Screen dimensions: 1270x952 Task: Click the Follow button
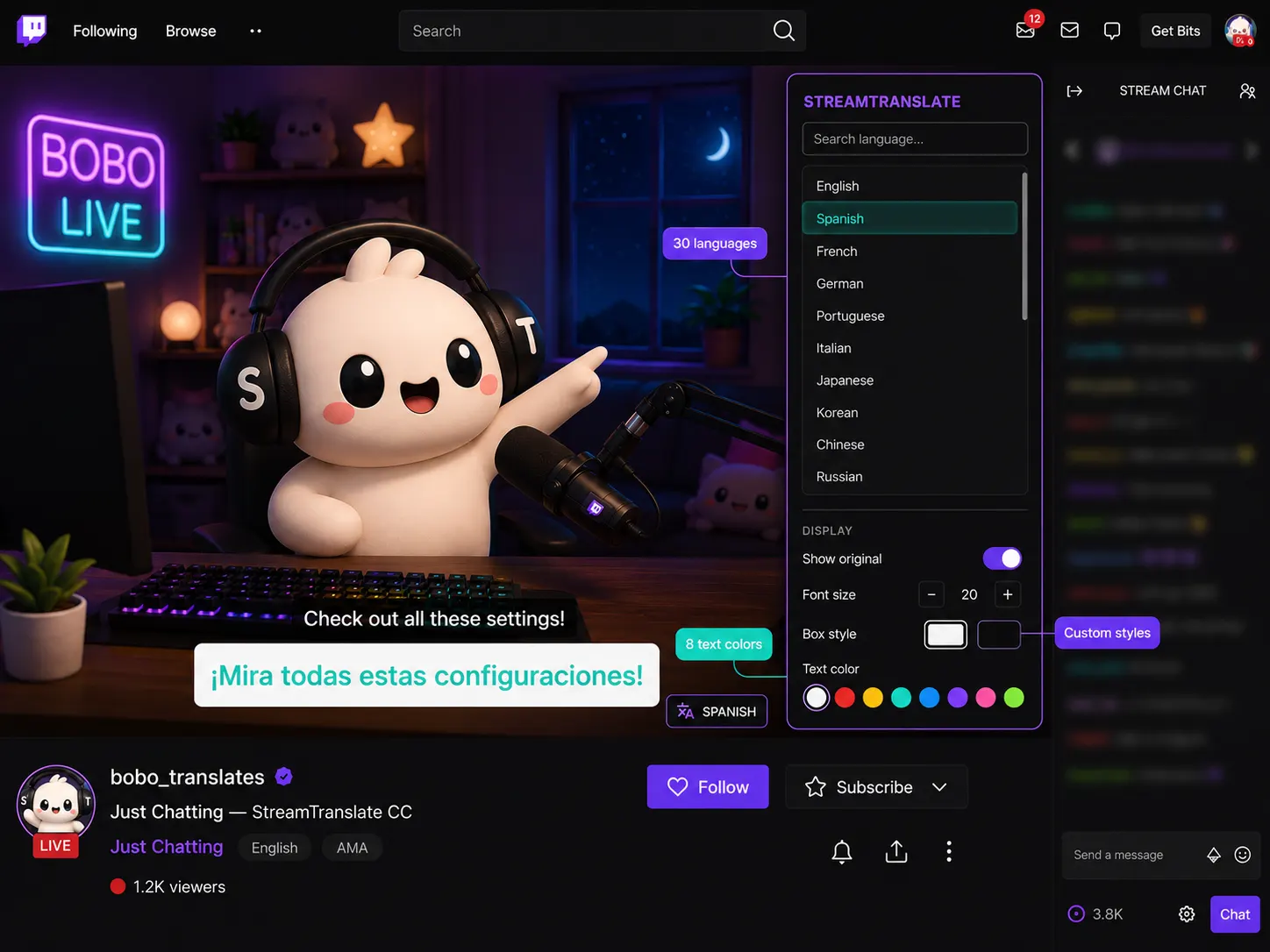708,787
